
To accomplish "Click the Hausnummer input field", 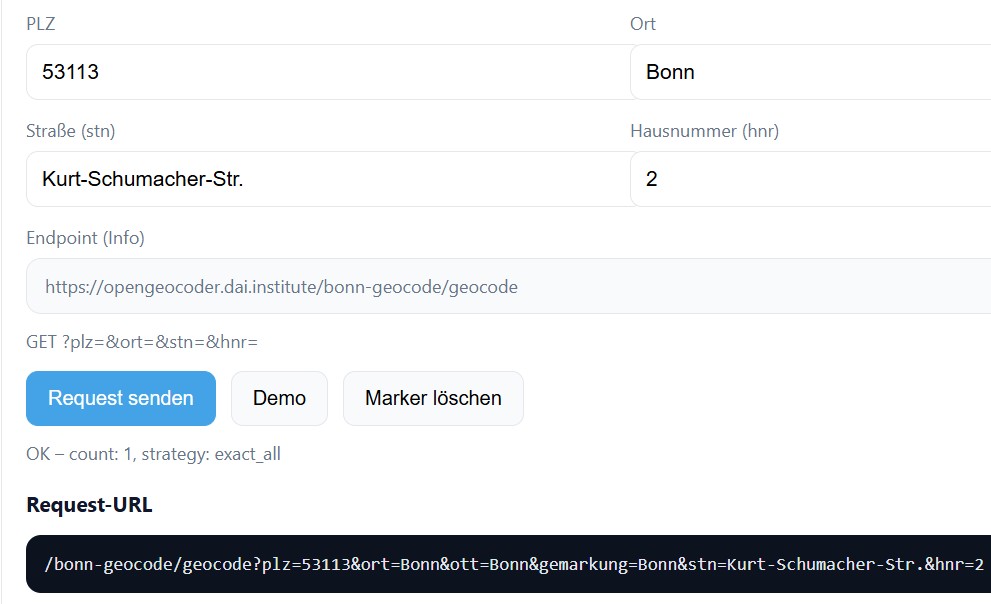I will 810,179.
